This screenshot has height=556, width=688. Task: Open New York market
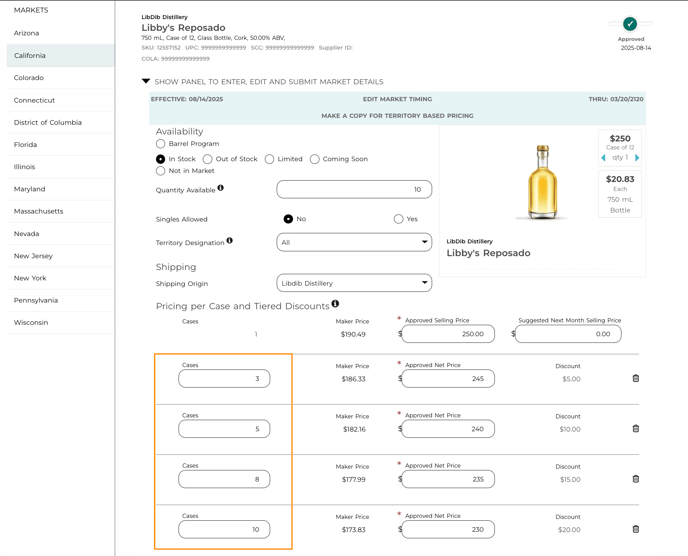click(x=61, y=278)
